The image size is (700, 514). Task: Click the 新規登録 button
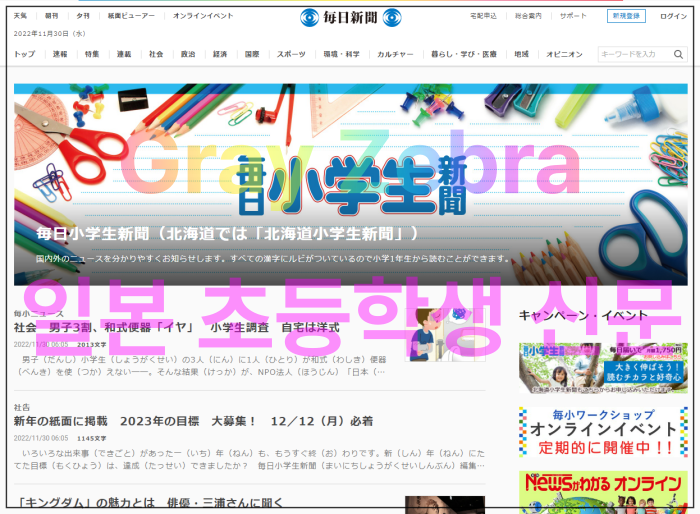(626, 16)
